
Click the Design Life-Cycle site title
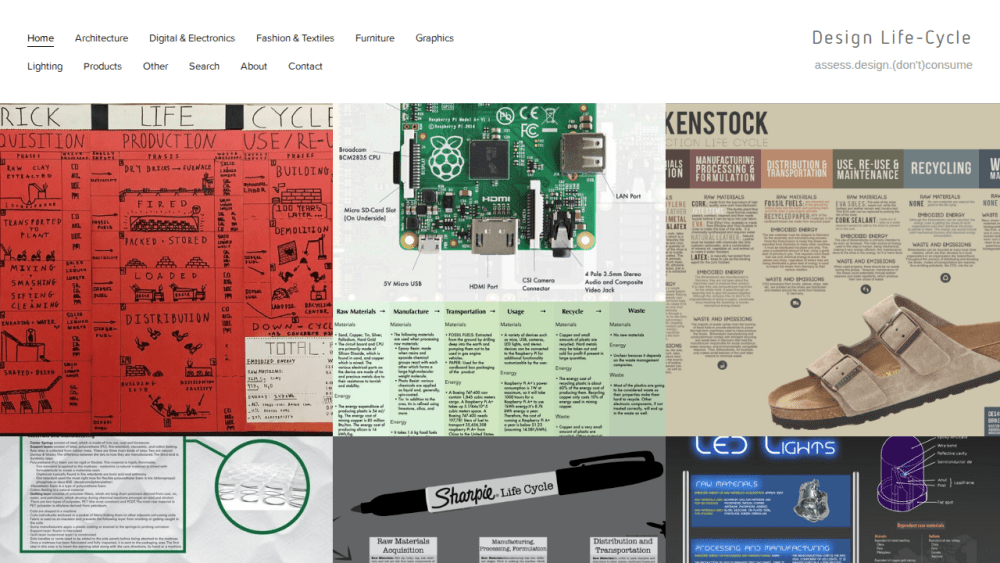892,38
